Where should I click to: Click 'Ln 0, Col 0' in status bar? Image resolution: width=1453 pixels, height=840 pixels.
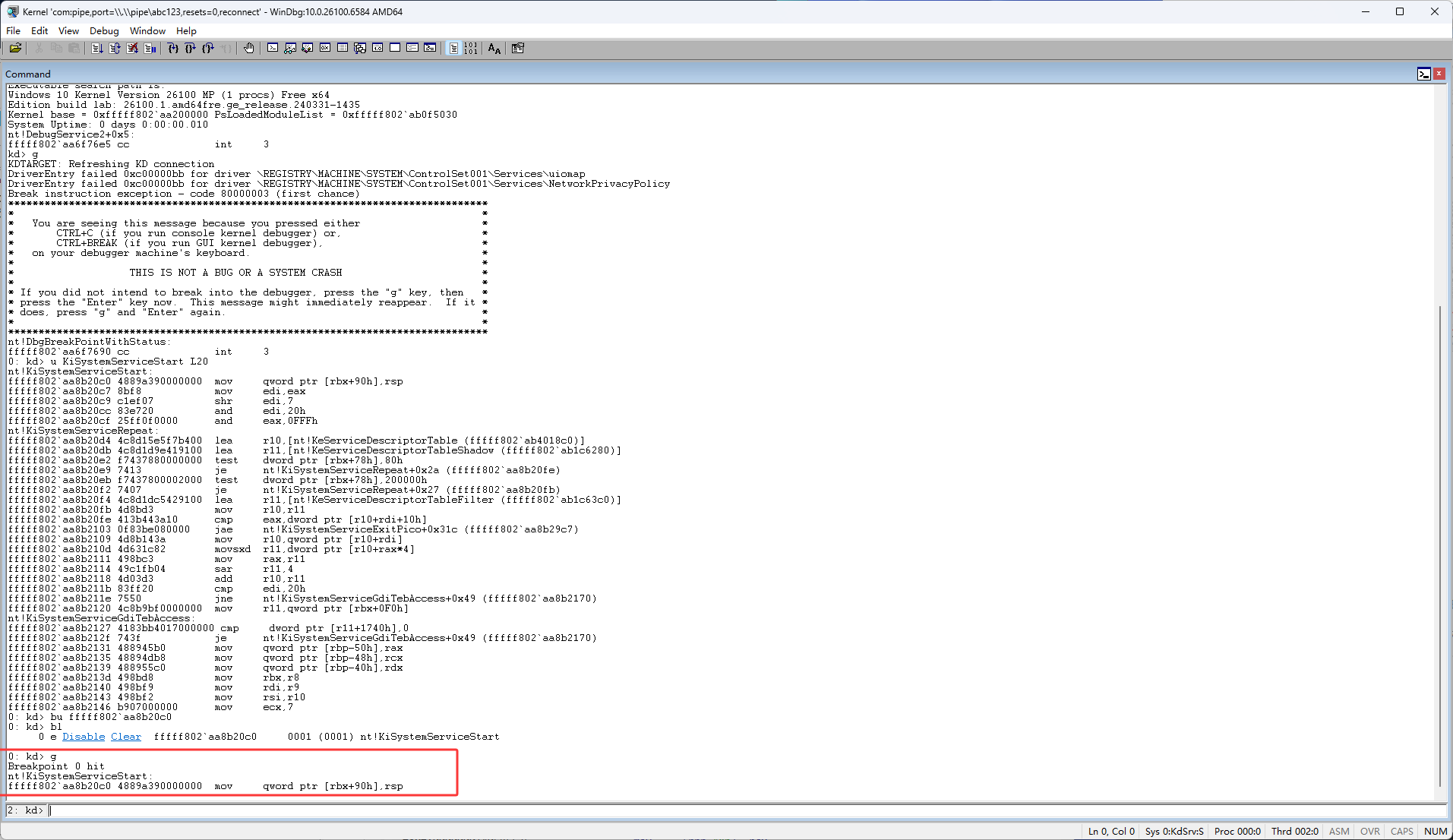pos(1111,831)
